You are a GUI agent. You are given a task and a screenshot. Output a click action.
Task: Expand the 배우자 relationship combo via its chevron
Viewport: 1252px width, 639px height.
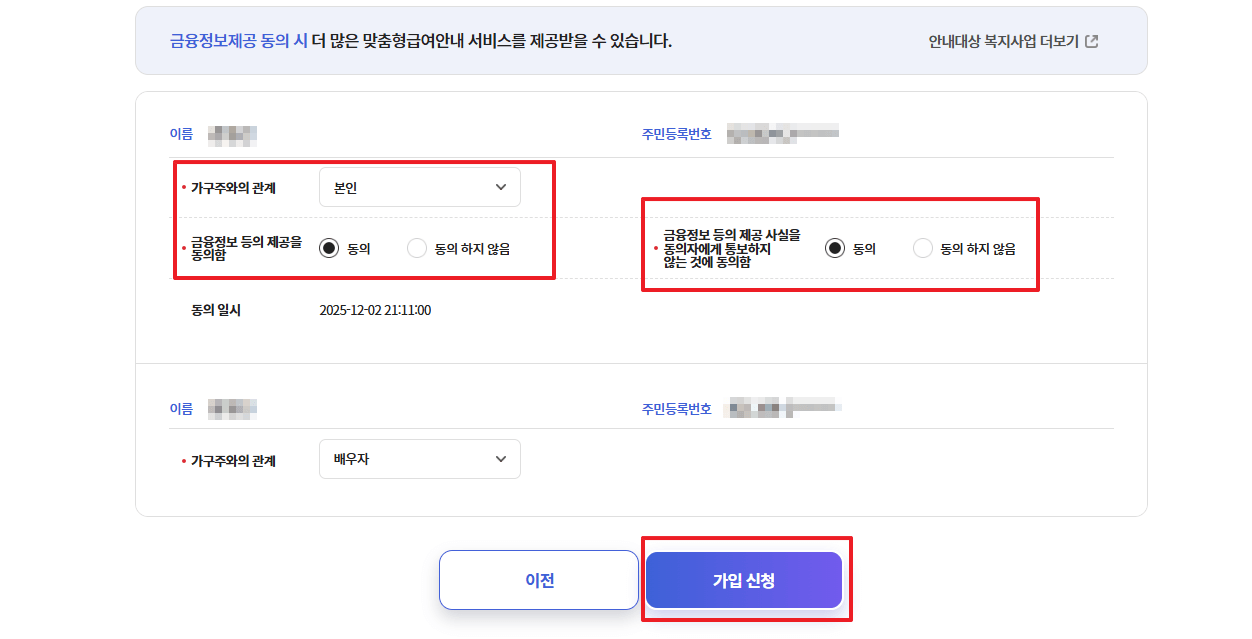coord(500,458)
